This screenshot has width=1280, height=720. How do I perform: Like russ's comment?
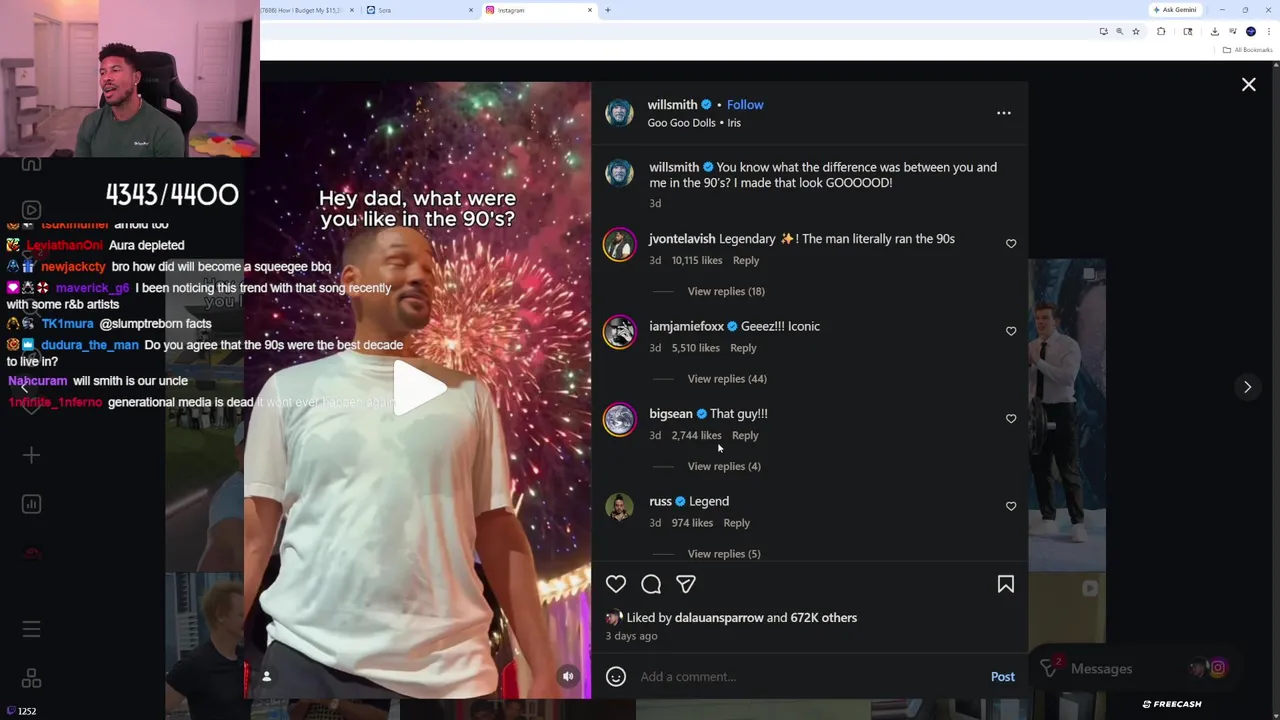coord(1011,506)
